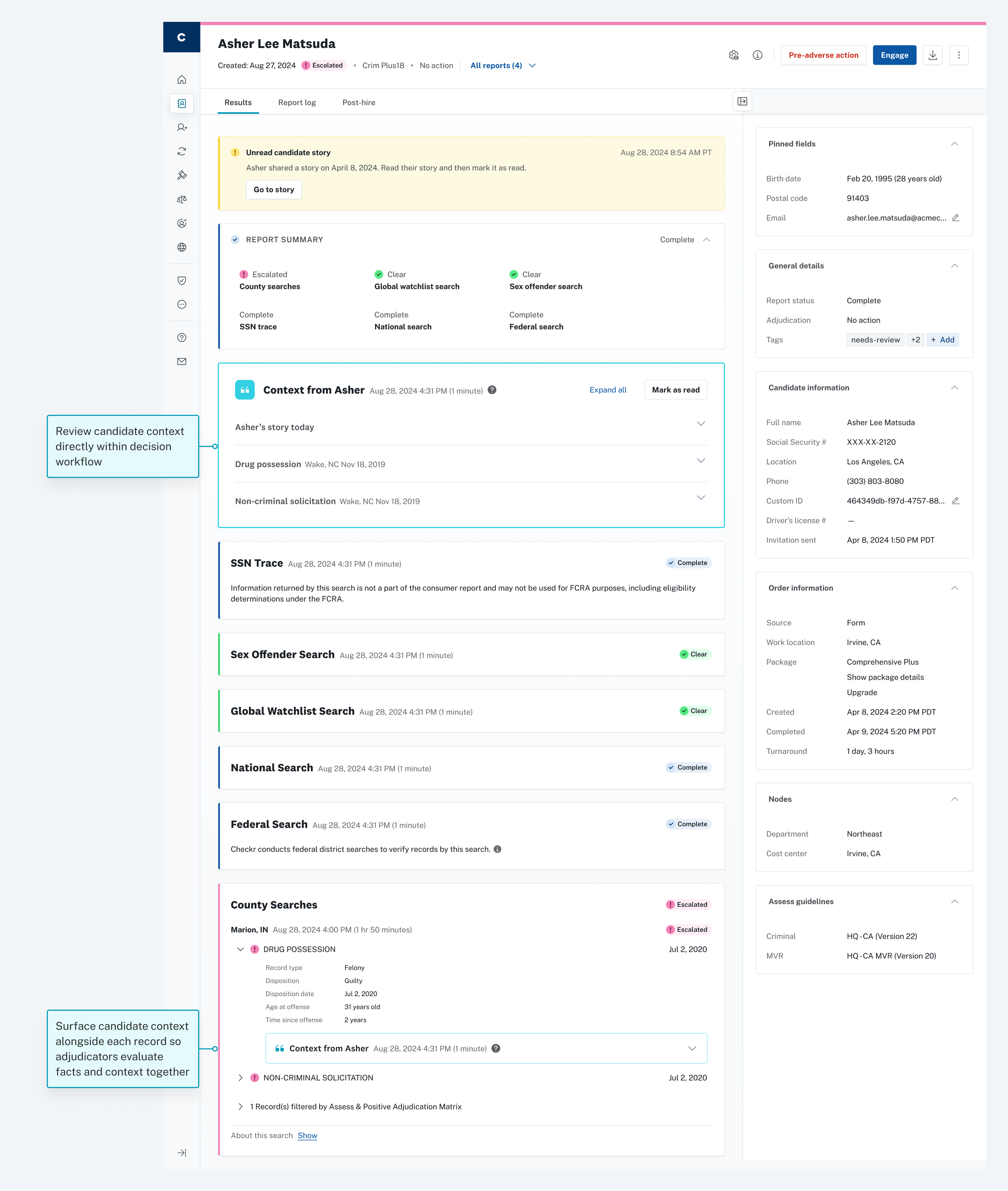Open the globe icon in sidebar
The image size is (1008, 1191).
(182, 248)
